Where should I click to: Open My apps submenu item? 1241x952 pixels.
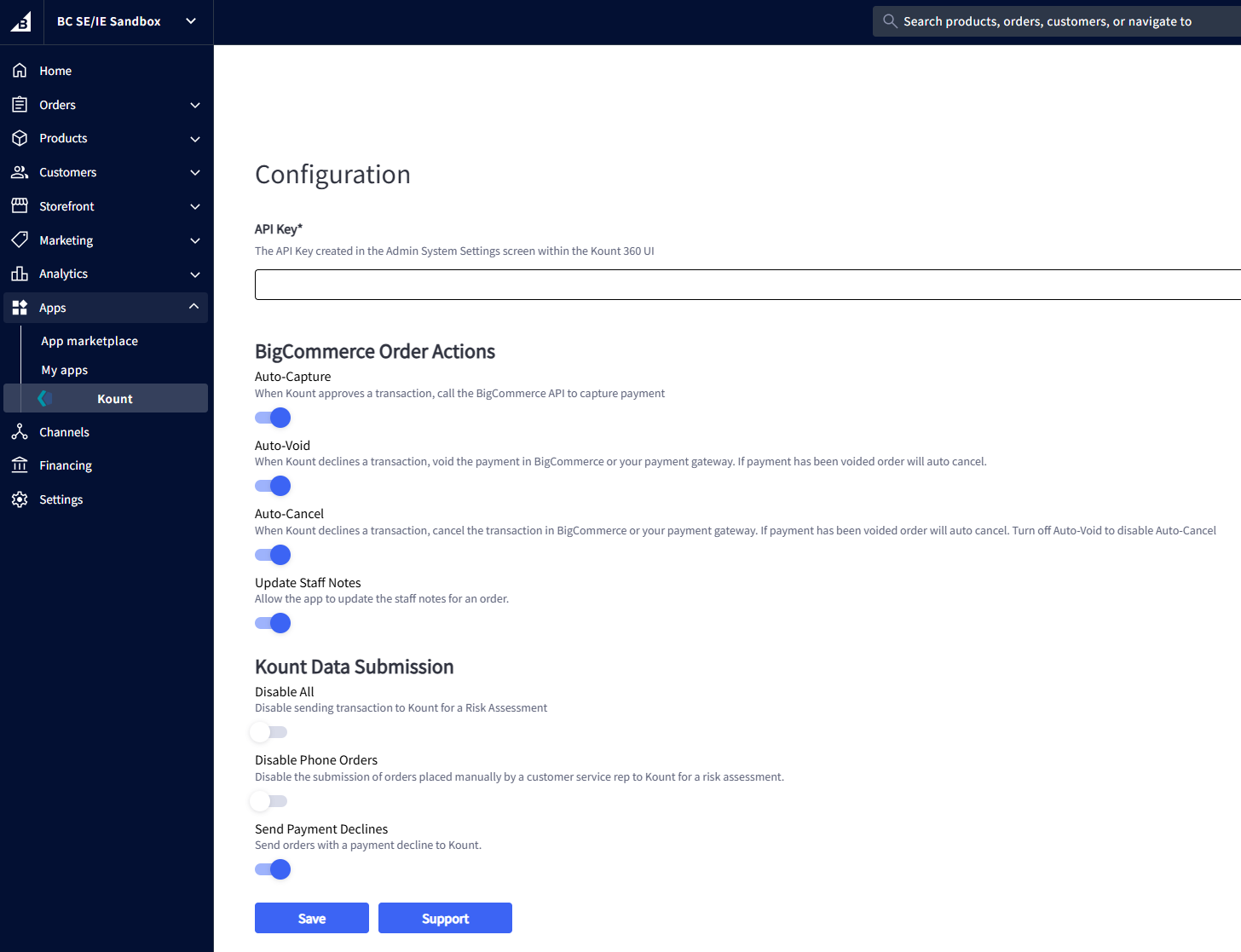(x=65, y=370)
